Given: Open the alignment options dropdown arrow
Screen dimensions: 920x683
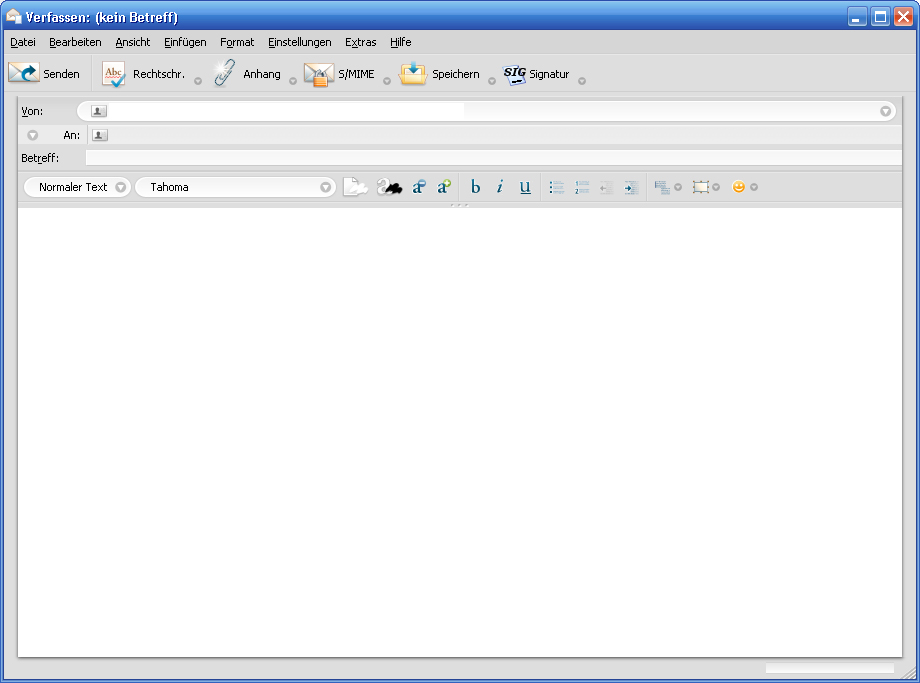Looking at the screenshot, I should point(678,187).
